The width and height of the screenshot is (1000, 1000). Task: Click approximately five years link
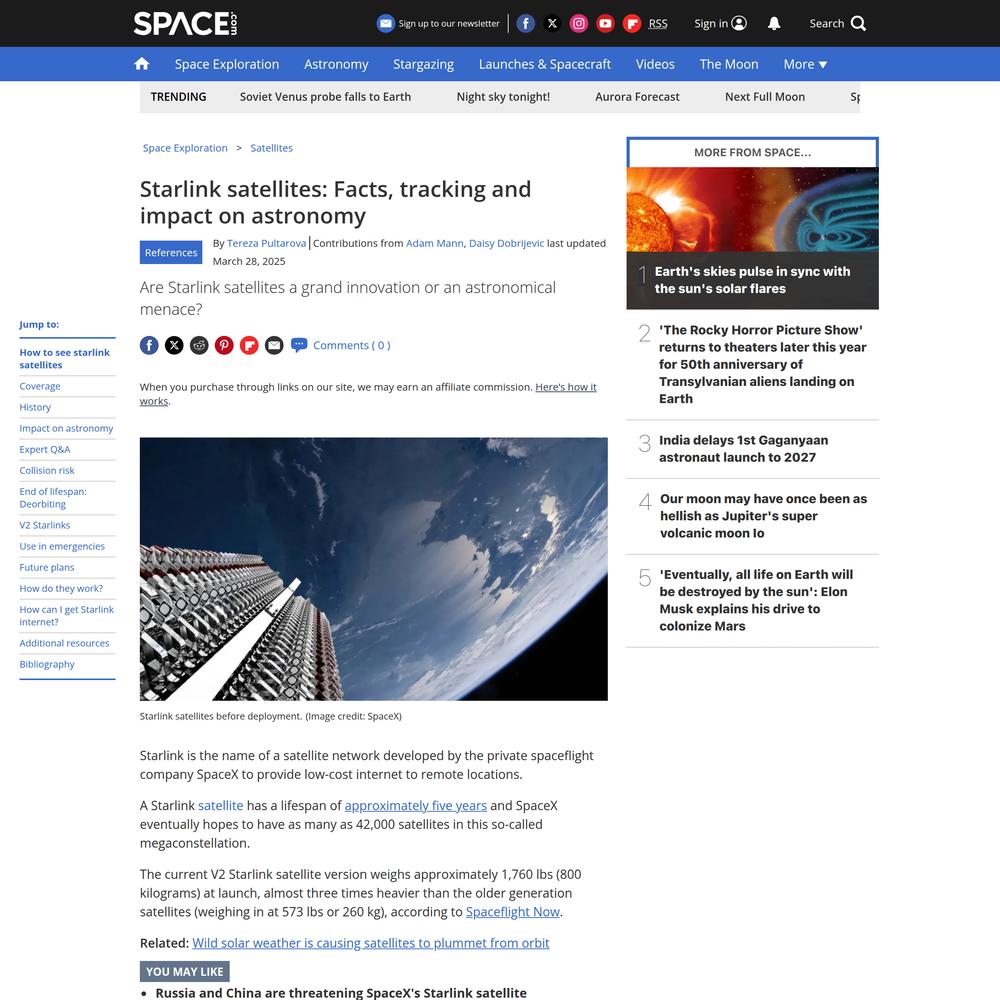pyautogui.click(x=416, y=805)
